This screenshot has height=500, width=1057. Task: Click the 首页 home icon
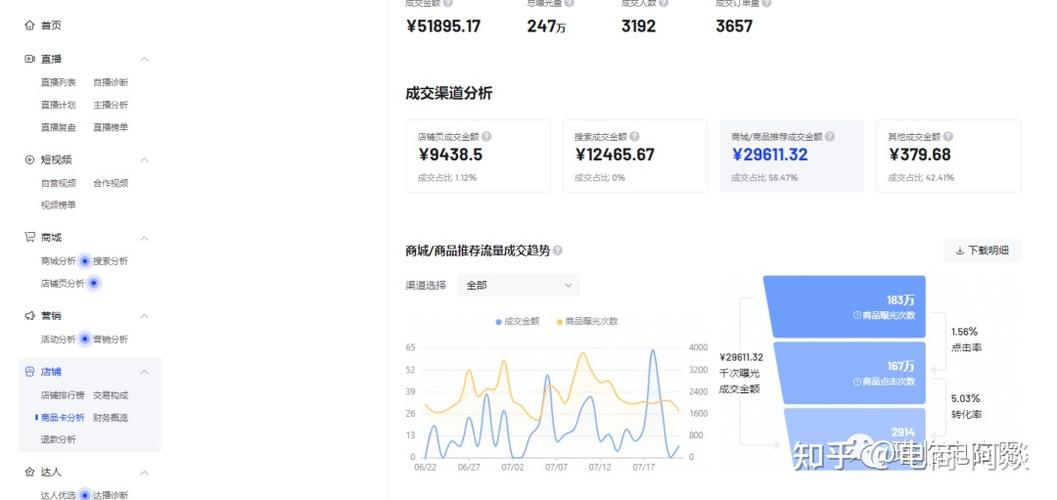29,26
